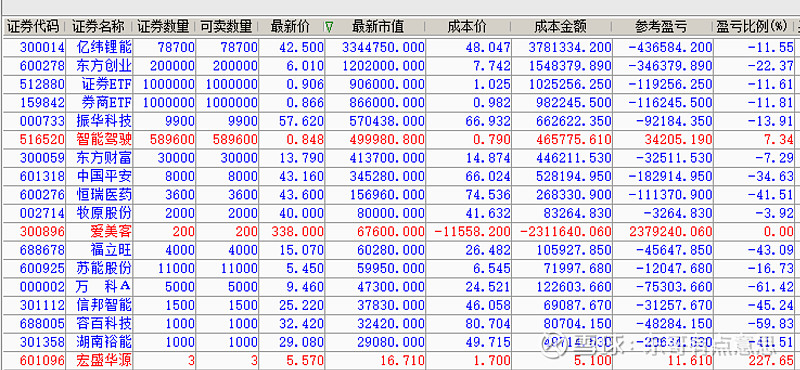800x370 pixels.
Task: Sort by 证券名称 column header
Action: (x=99, y=27)
